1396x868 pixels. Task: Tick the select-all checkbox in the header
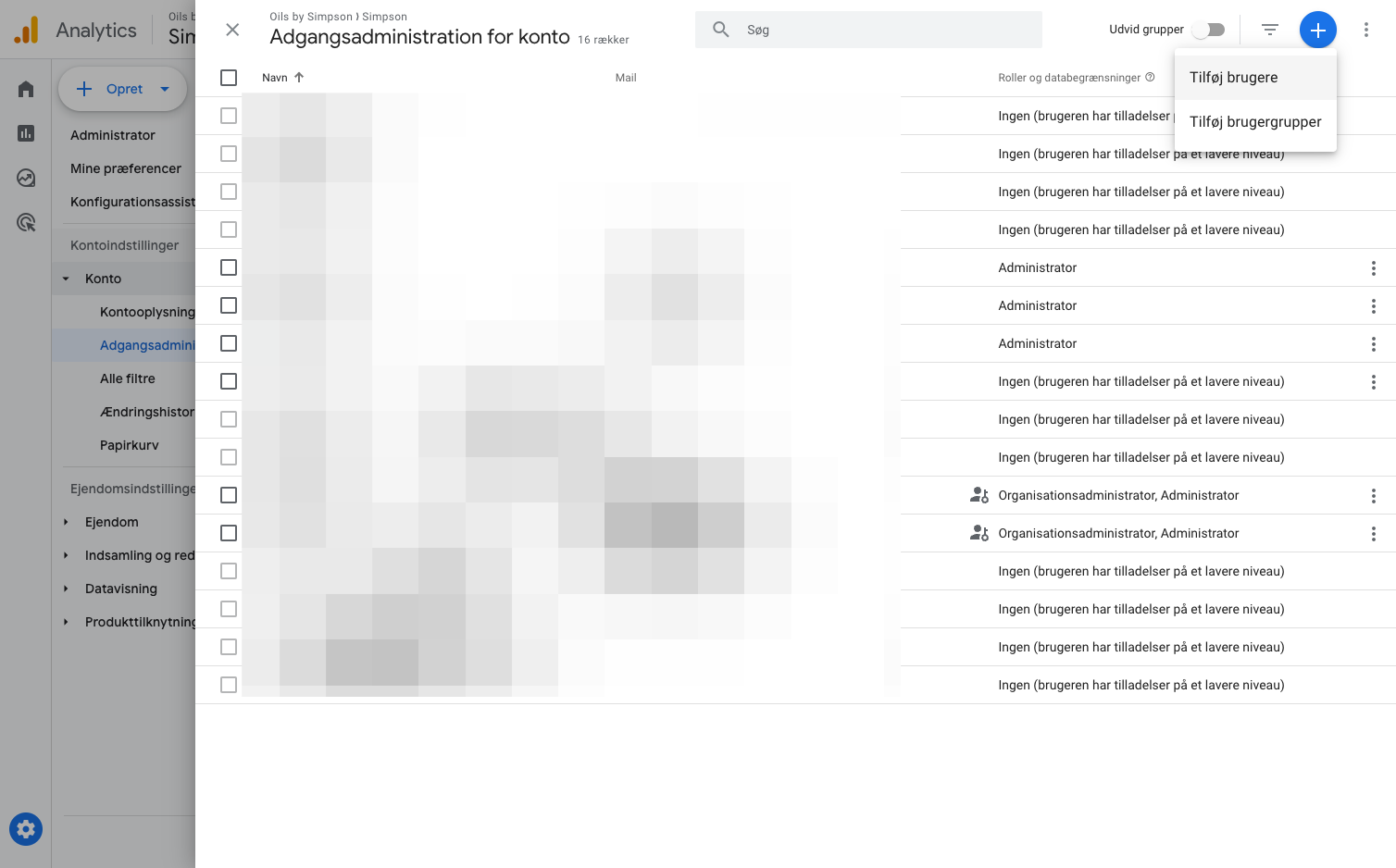(229, 78)
